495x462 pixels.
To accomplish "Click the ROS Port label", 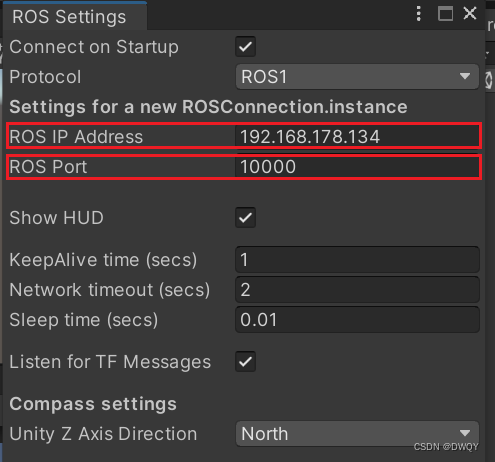I will point(48,167).
